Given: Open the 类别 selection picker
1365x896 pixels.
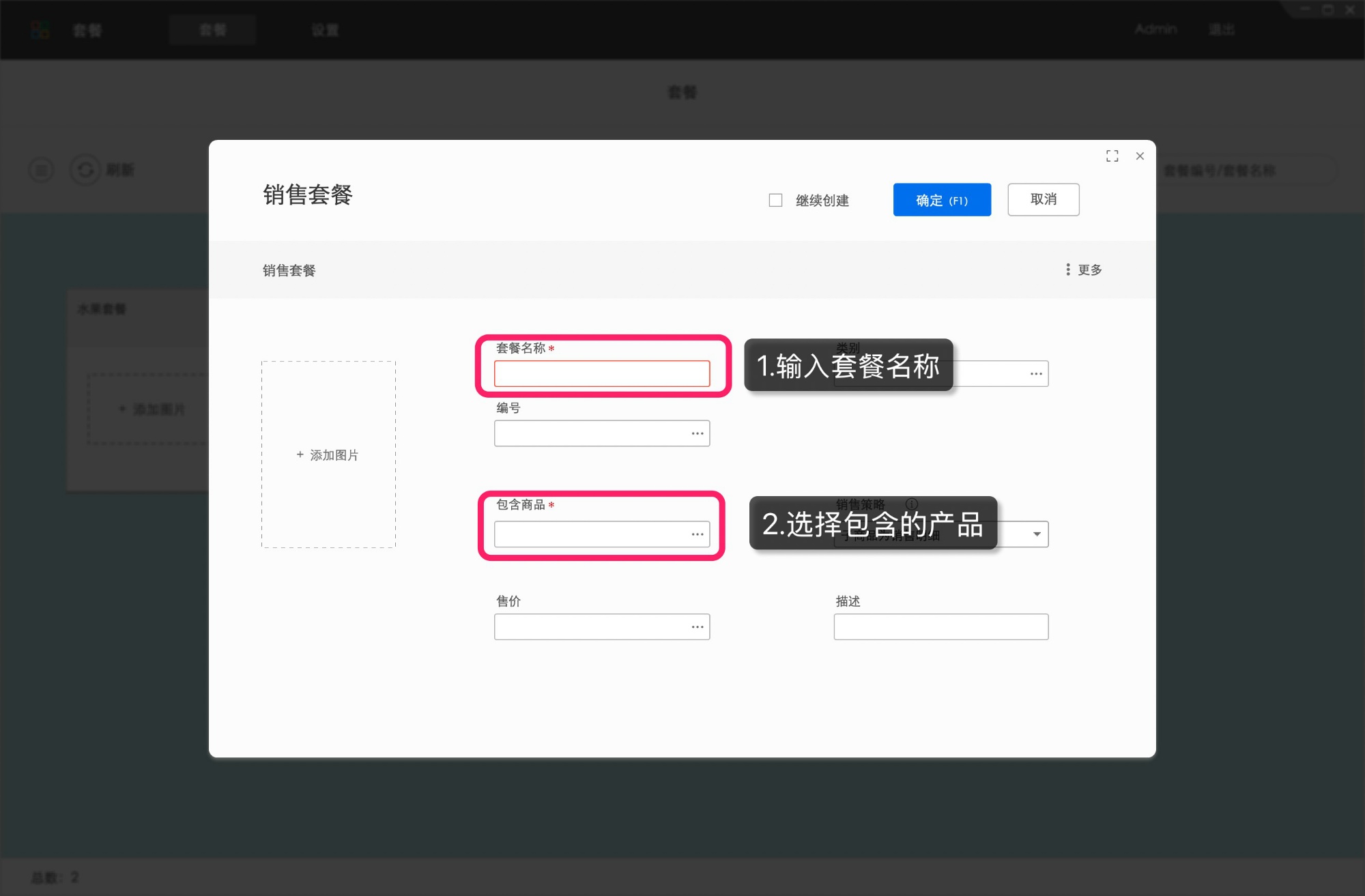Looking at the screenshot, I should [1035, 373].
